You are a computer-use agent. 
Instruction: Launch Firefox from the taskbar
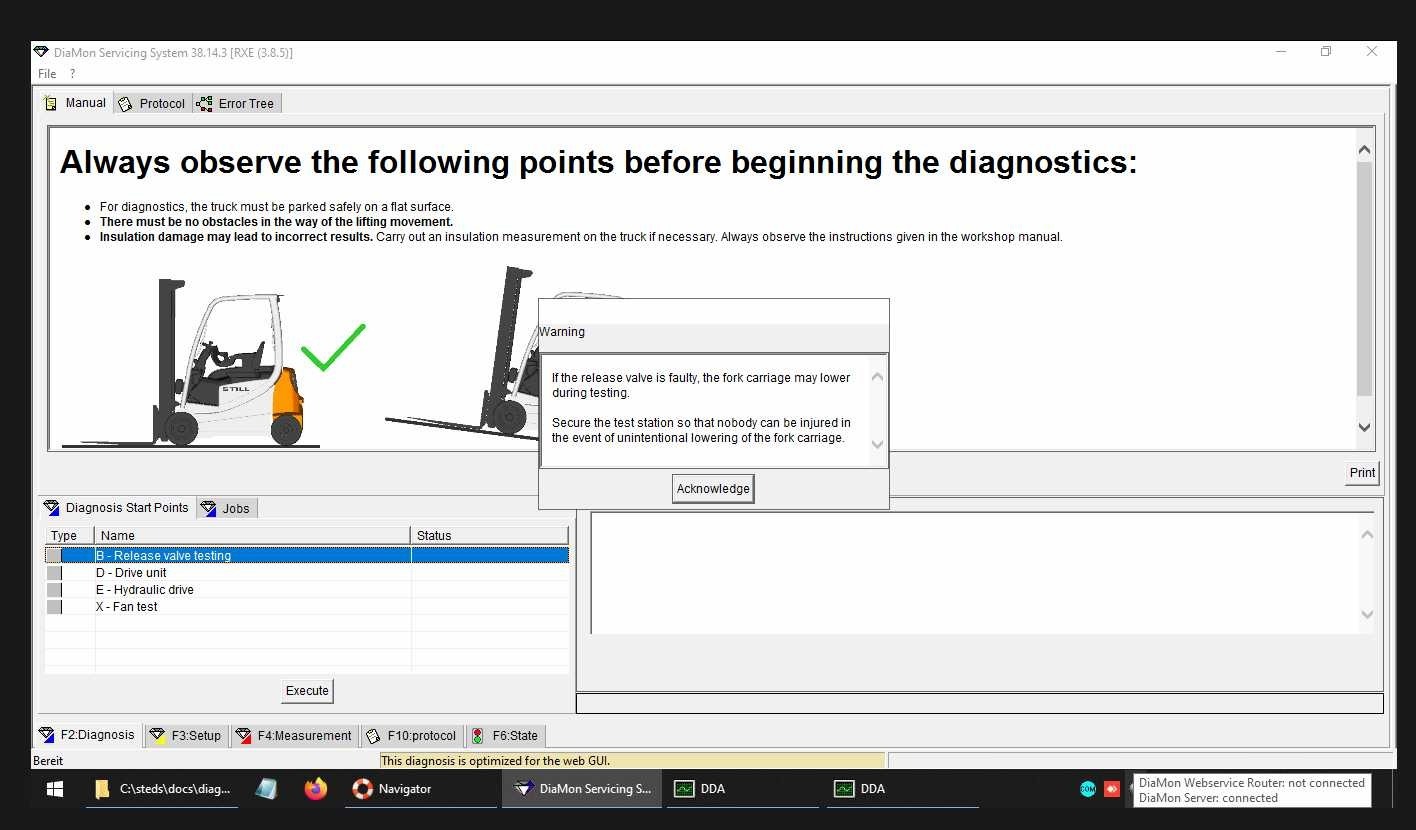click(316, 789)
